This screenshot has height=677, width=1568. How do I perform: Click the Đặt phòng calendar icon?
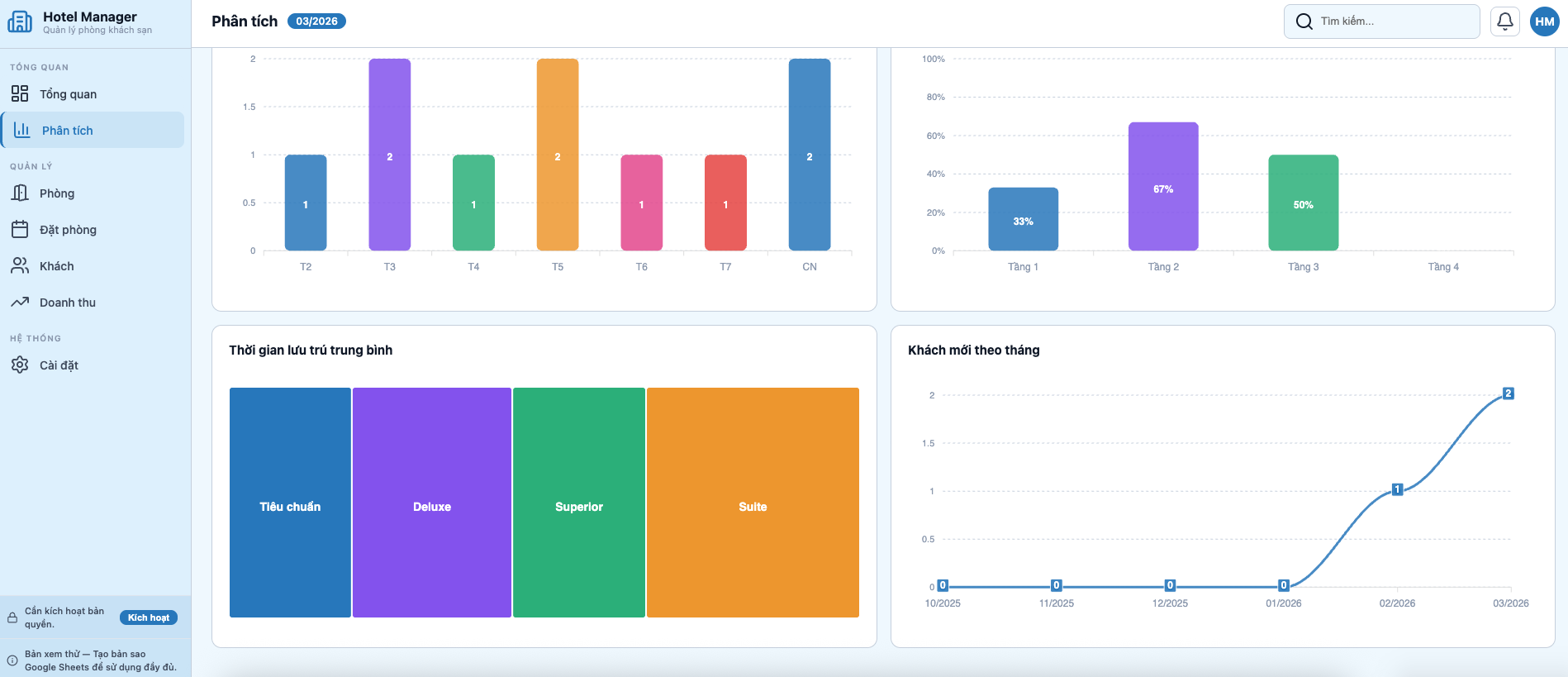(20, 230)
